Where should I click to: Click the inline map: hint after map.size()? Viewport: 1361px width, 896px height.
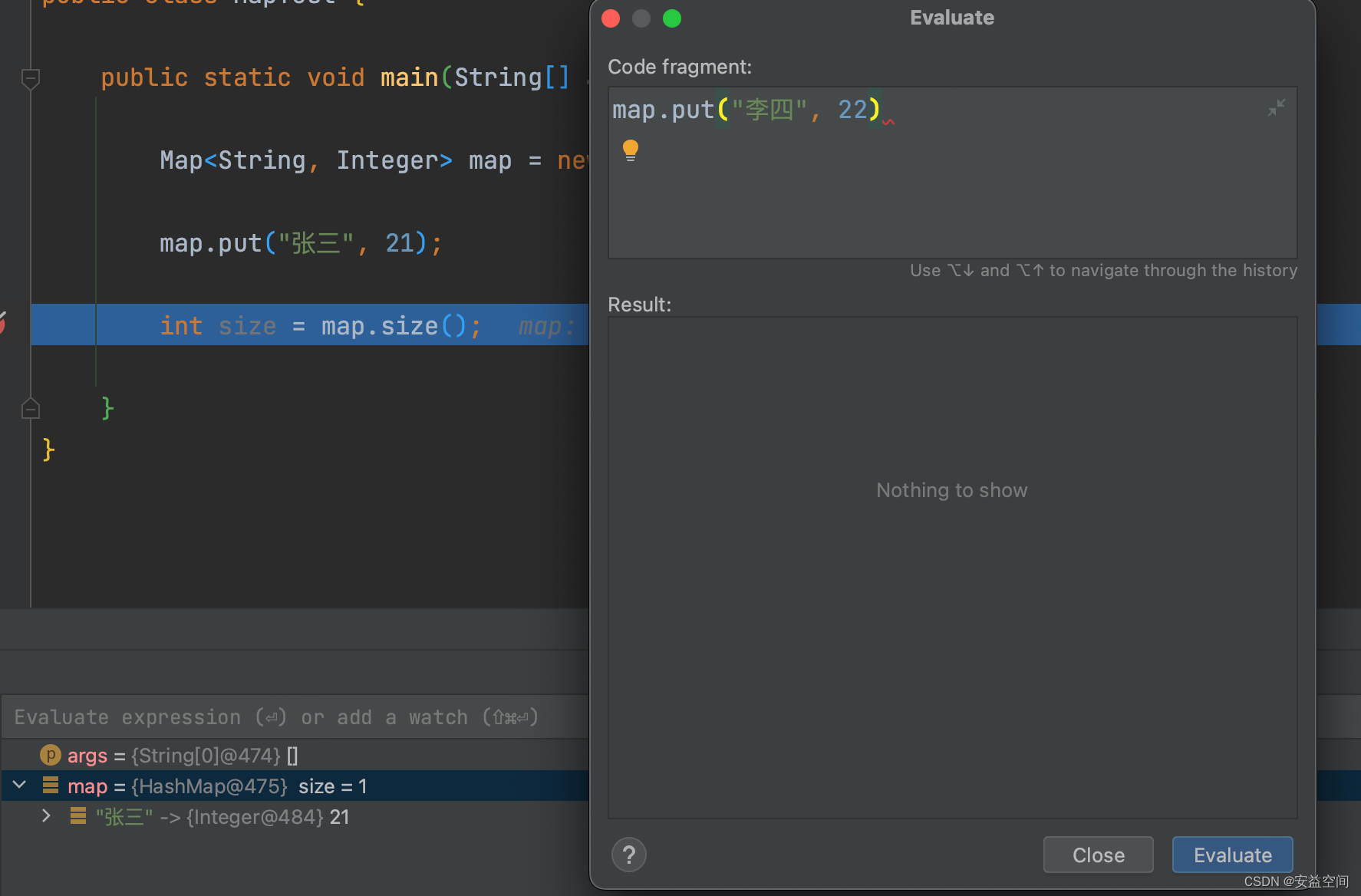[546, 327]
